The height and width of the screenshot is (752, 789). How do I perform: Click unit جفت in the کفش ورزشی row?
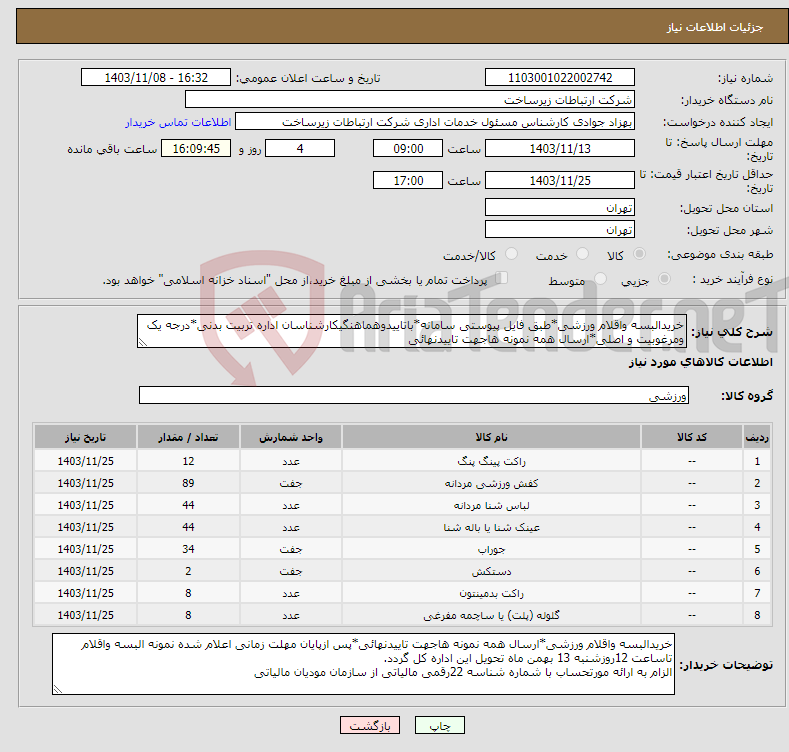point(291,483)
